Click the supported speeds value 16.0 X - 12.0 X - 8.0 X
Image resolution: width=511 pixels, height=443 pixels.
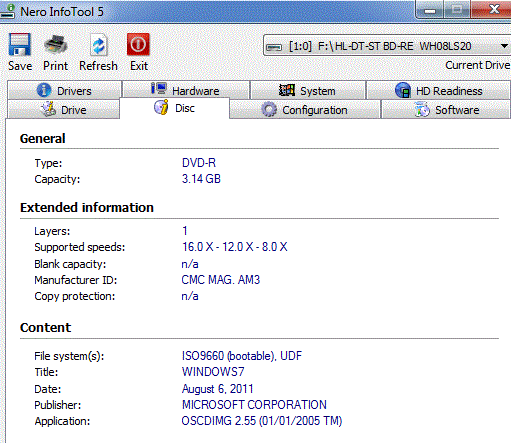pos(234,247)
